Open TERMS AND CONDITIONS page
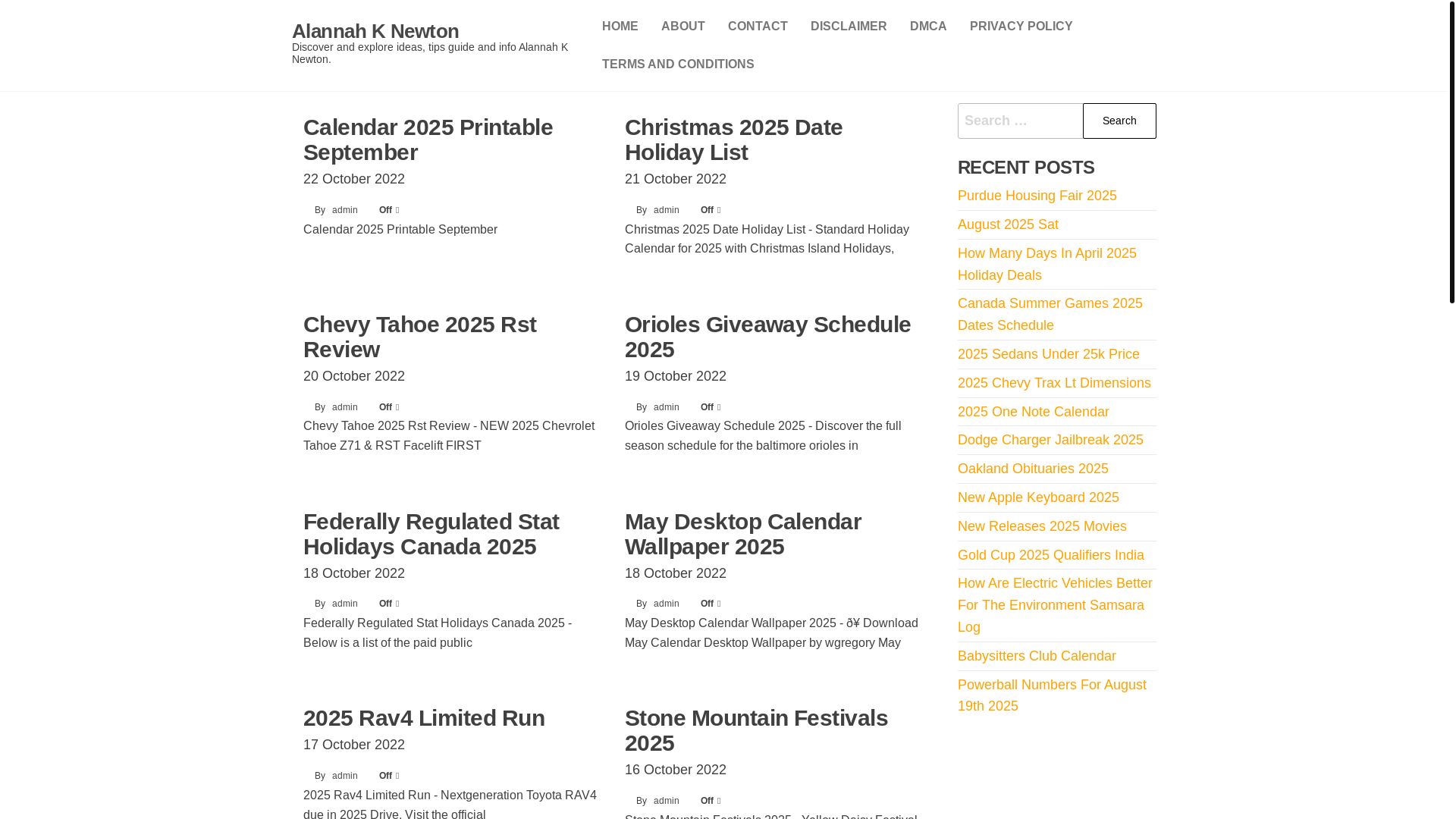Viewport: 1456px width, 819px height. [678, 64]
